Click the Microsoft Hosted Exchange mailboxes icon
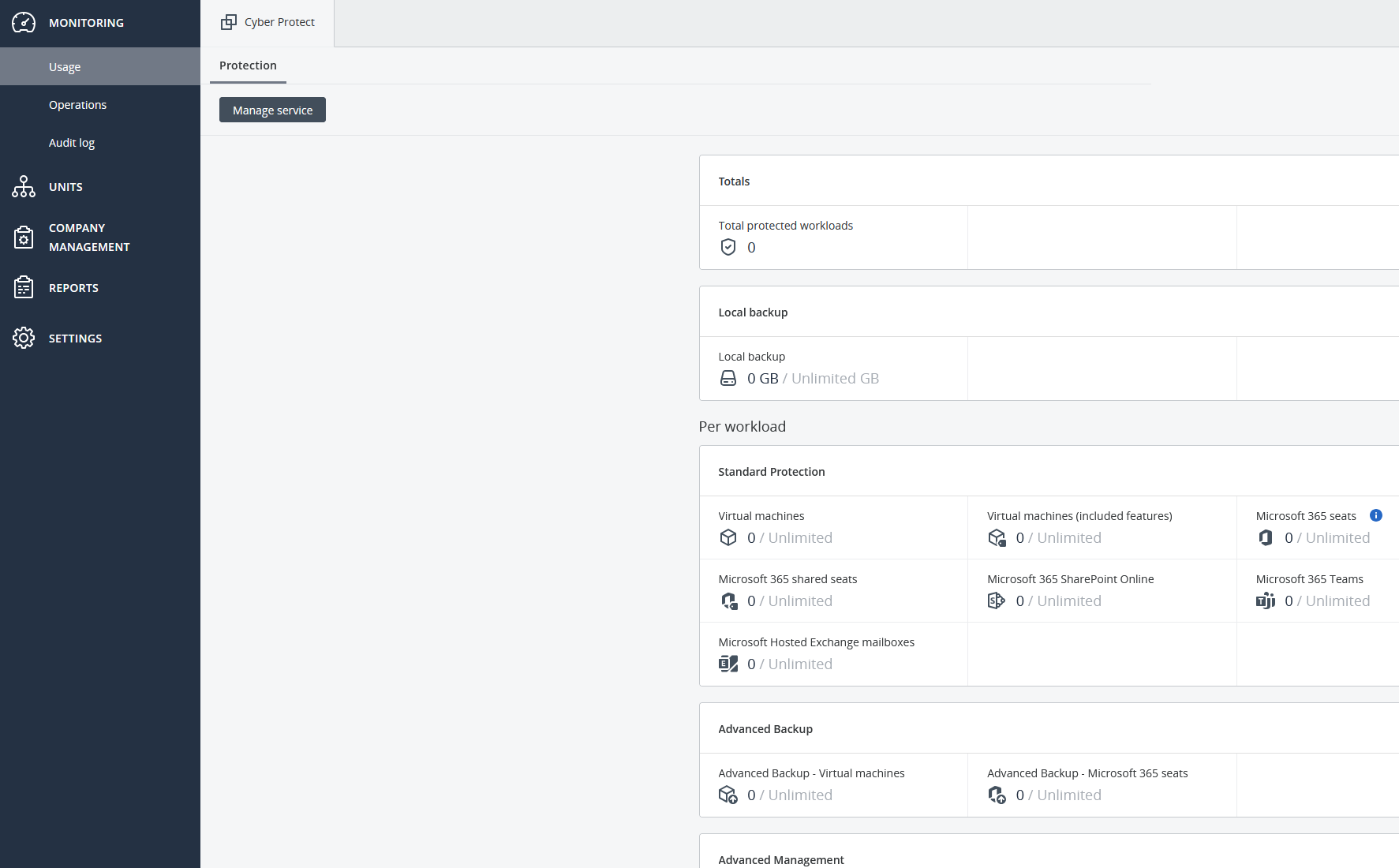 (x=728, y=664)
